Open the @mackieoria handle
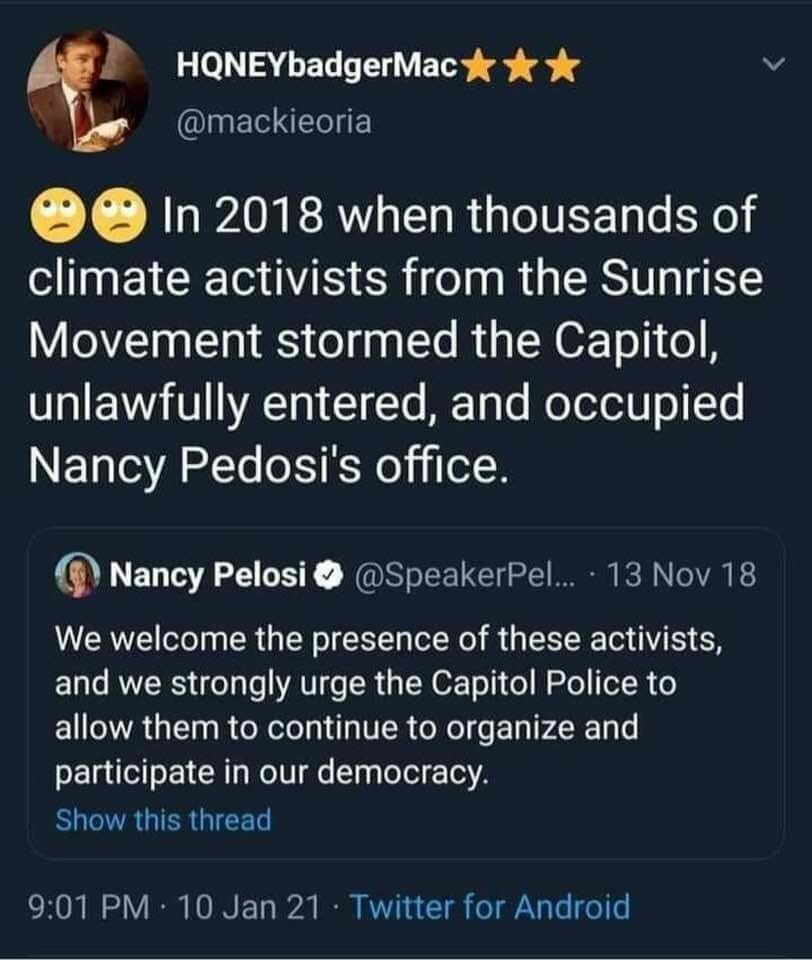 (274, 122)
